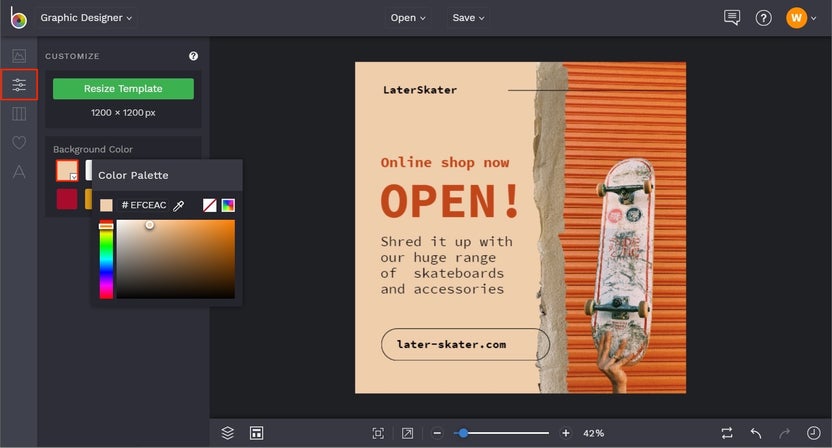Image resolution: width=832 pixels, height=448 pixels.
Task: Open the history clock icon
Action: tap(813, 433)
